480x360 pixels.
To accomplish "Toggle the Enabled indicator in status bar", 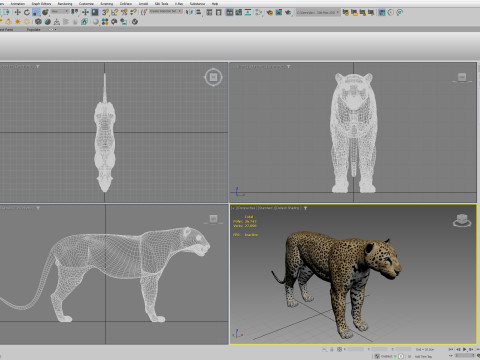I will 395,356.
